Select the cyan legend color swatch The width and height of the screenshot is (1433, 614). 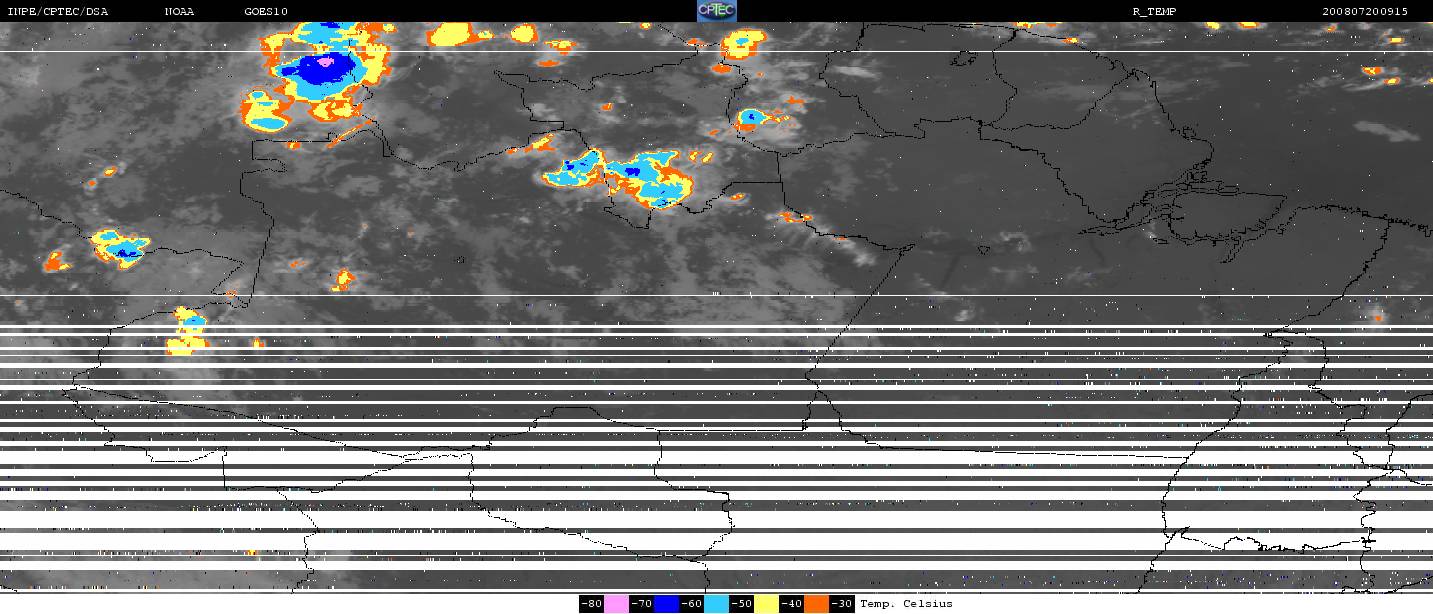[717, 604]
